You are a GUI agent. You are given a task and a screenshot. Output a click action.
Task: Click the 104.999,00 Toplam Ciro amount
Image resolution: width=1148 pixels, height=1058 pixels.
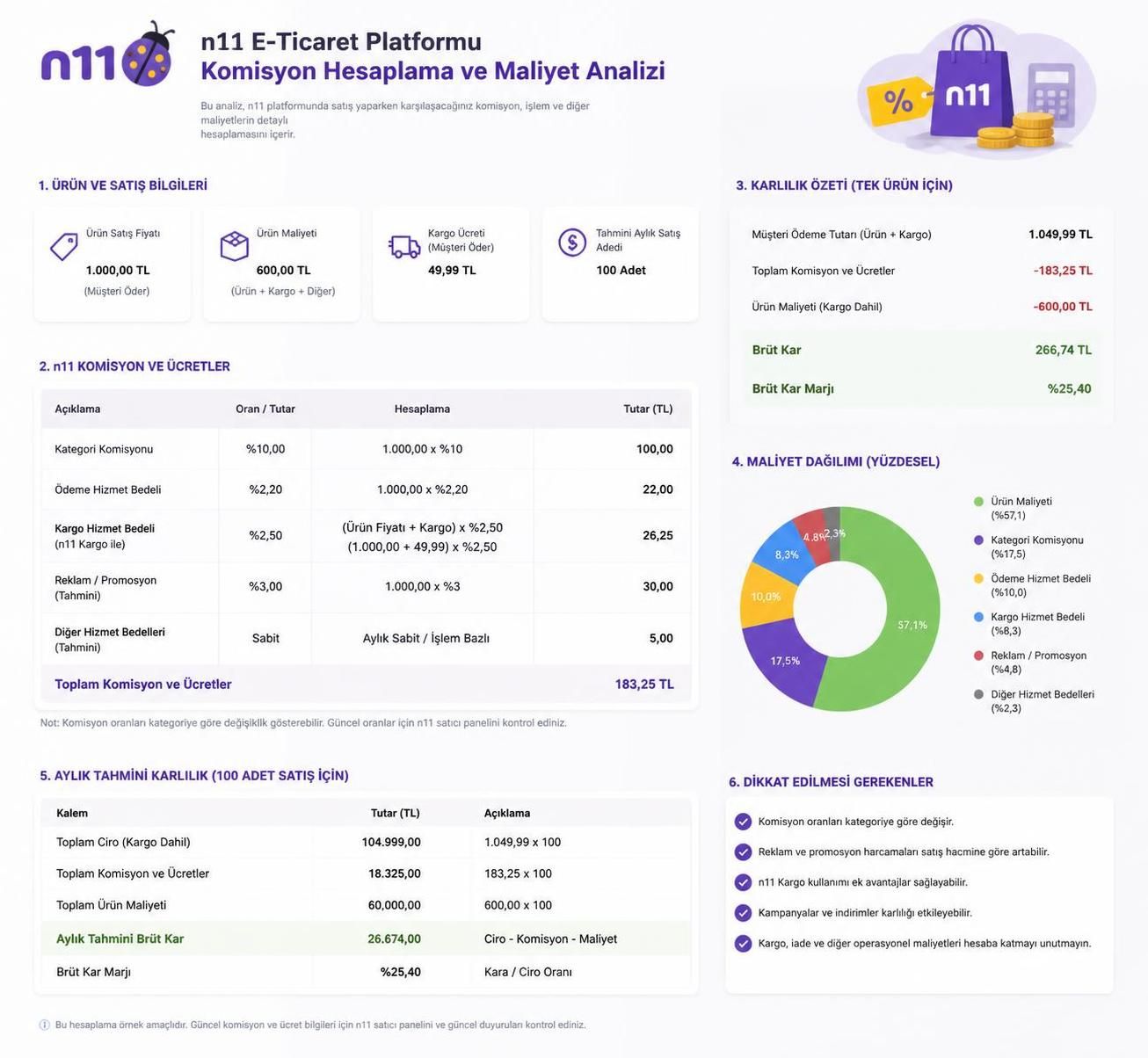click(x=391, y=842)
